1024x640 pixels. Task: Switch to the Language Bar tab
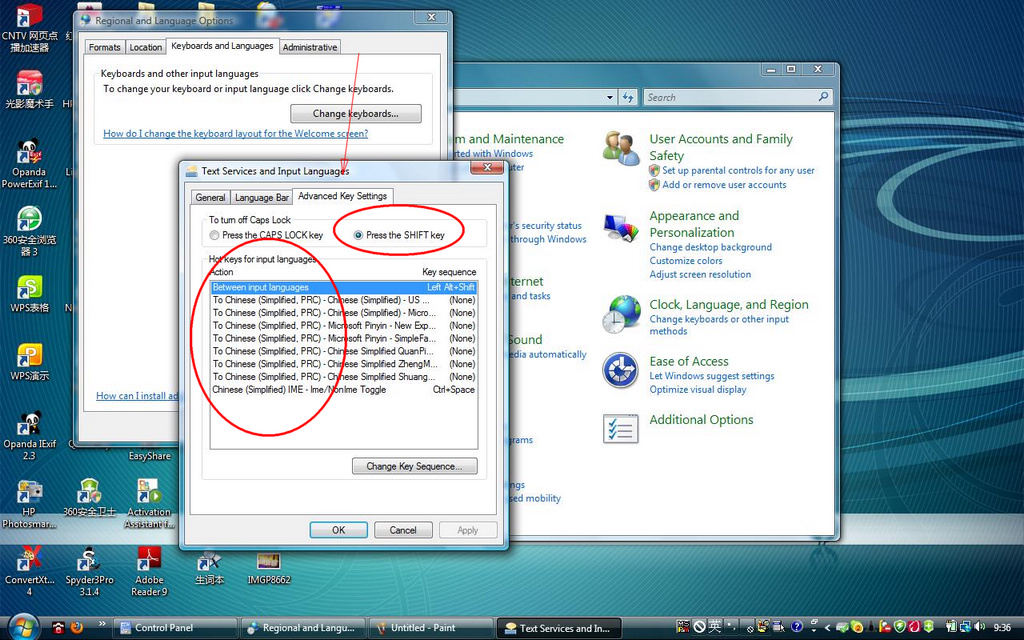pyautogui.click(x=261, y=197)
